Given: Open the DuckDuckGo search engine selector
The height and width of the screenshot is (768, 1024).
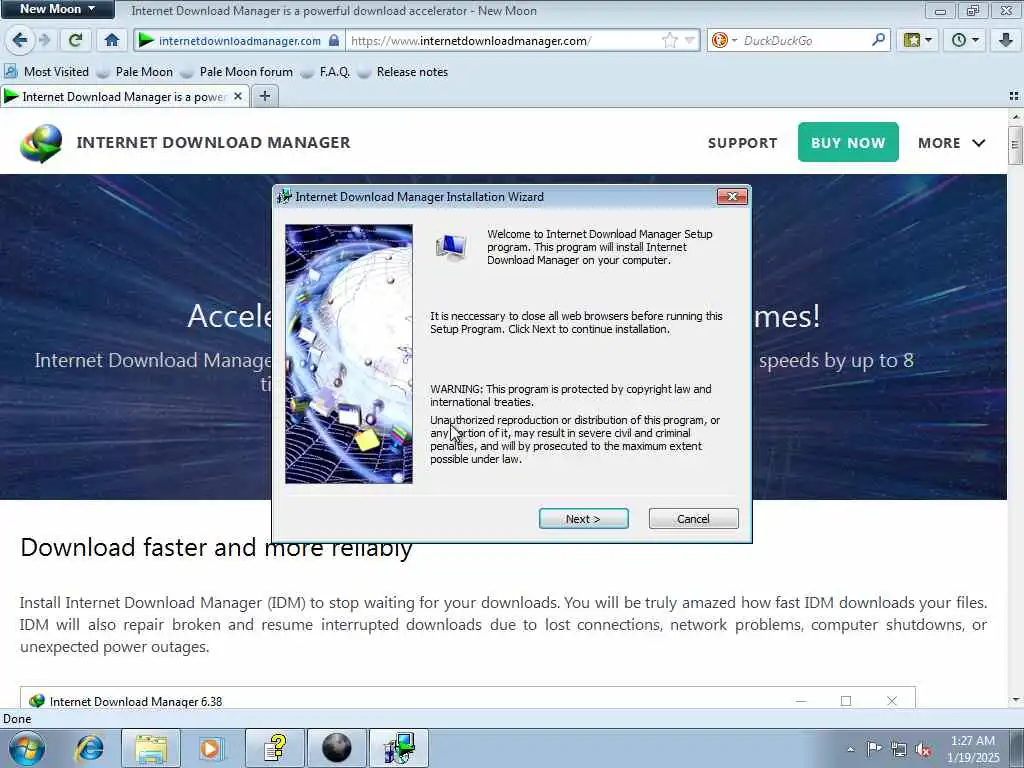Looking at the screenshot, I should point(724,40).
